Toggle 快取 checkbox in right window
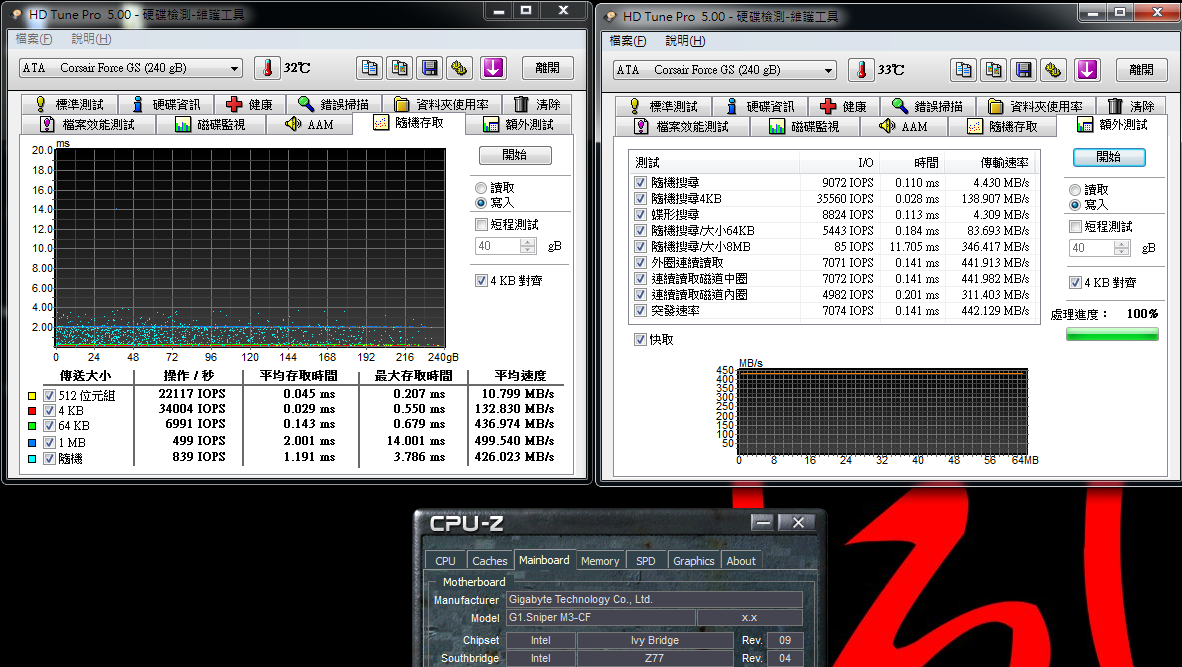This screenshot has height=667, width=1182. 640,339
